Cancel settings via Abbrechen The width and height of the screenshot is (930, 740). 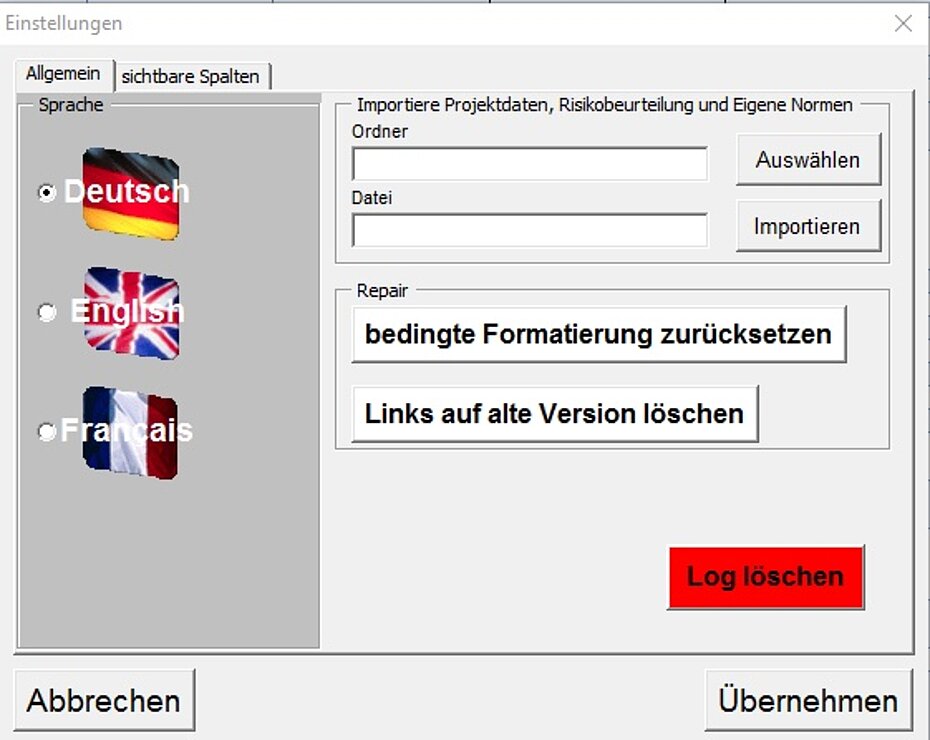104,699
